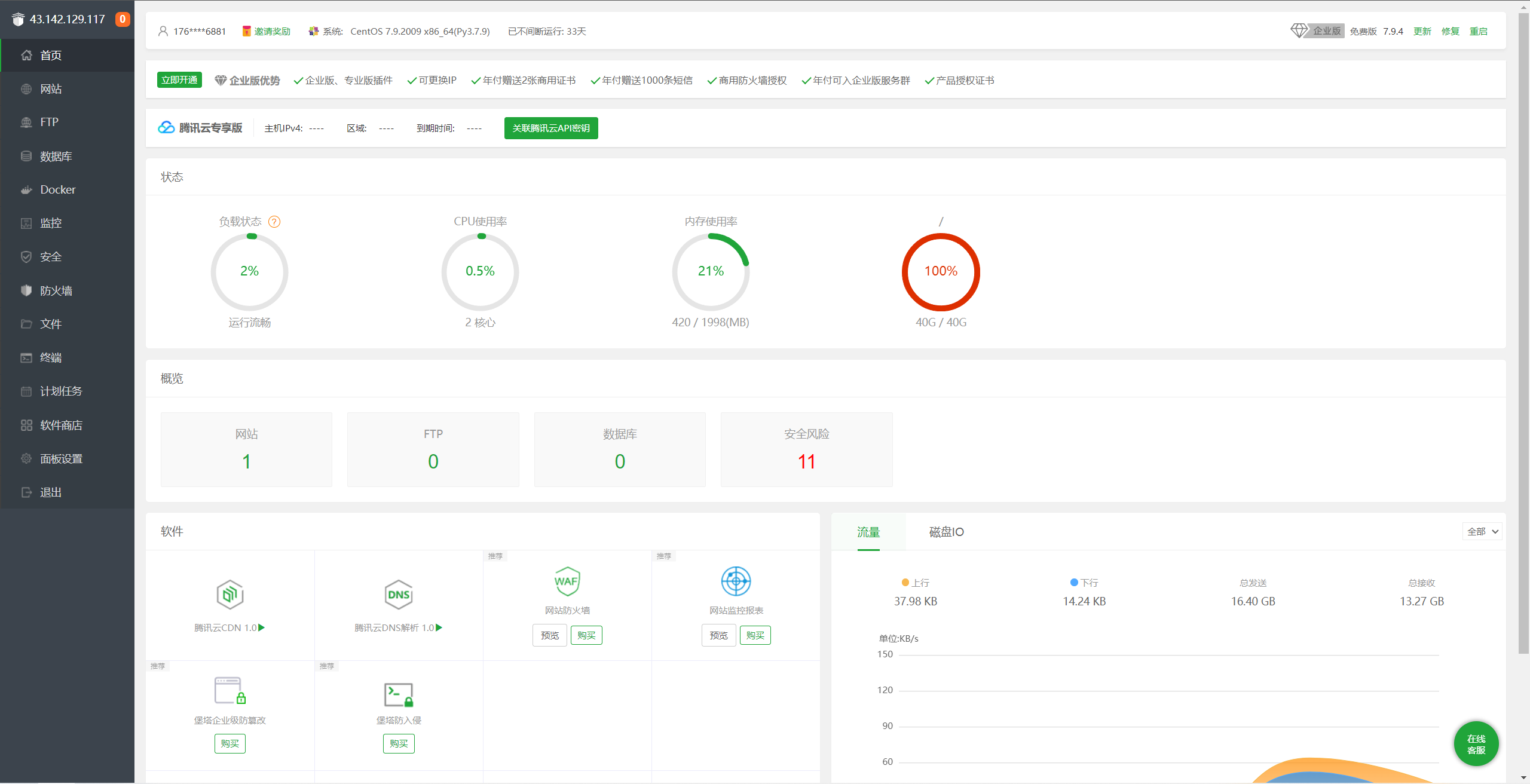Click the 更新 link in the top bar
This screenshot has width=1530, height=784.
1422,31
